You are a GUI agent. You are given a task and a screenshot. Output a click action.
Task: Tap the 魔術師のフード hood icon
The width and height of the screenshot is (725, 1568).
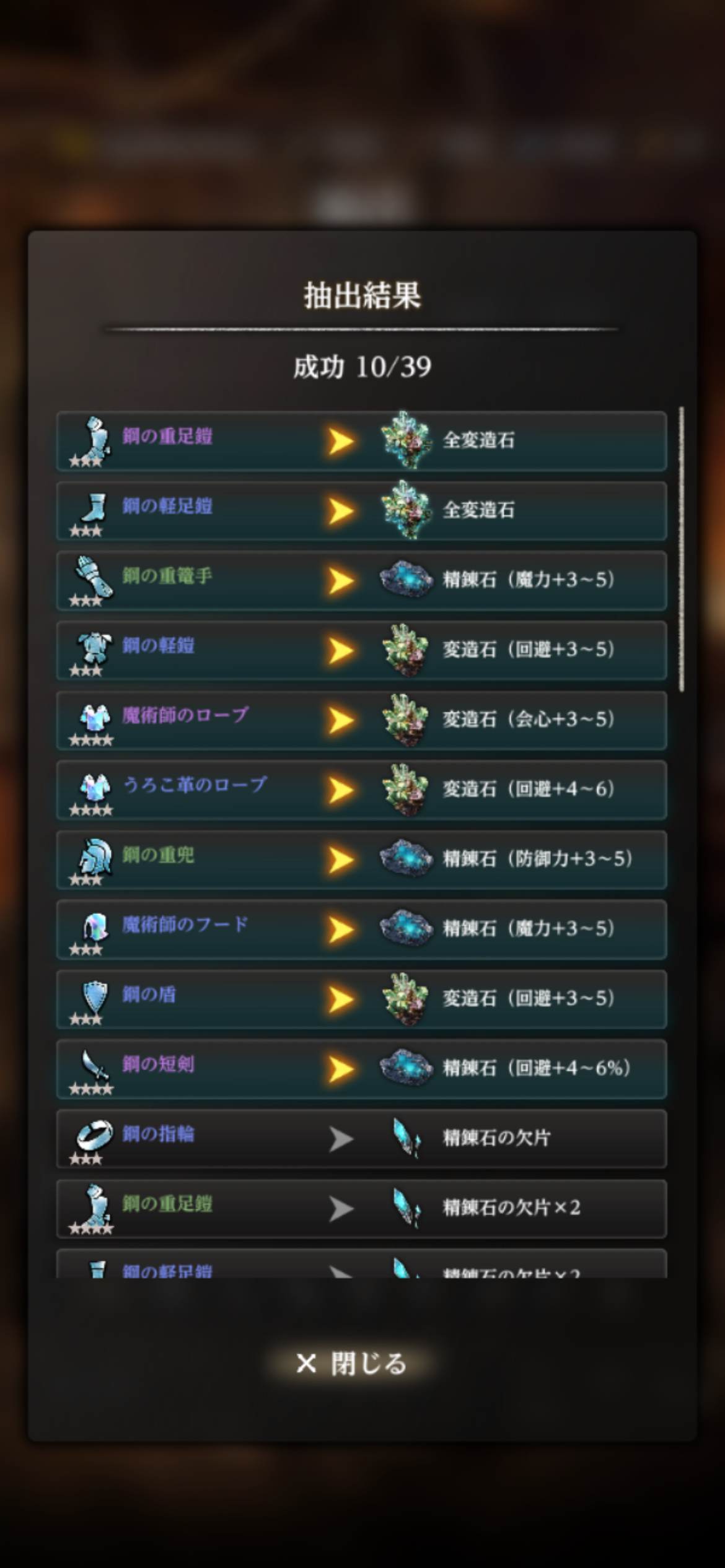tap(94, 928)
